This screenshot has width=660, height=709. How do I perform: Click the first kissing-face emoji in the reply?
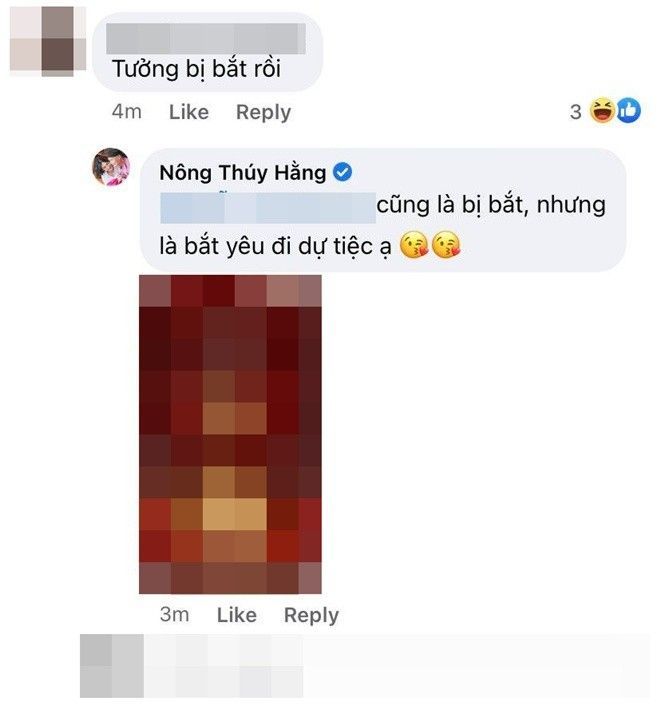coord(414,245)
